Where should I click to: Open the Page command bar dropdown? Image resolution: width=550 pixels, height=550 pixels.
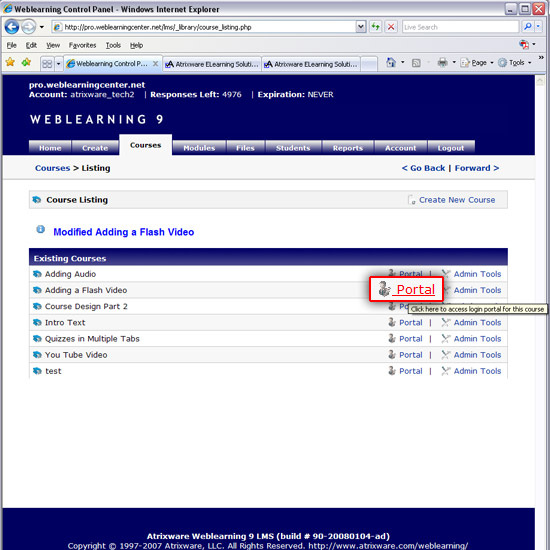point(477,63)
